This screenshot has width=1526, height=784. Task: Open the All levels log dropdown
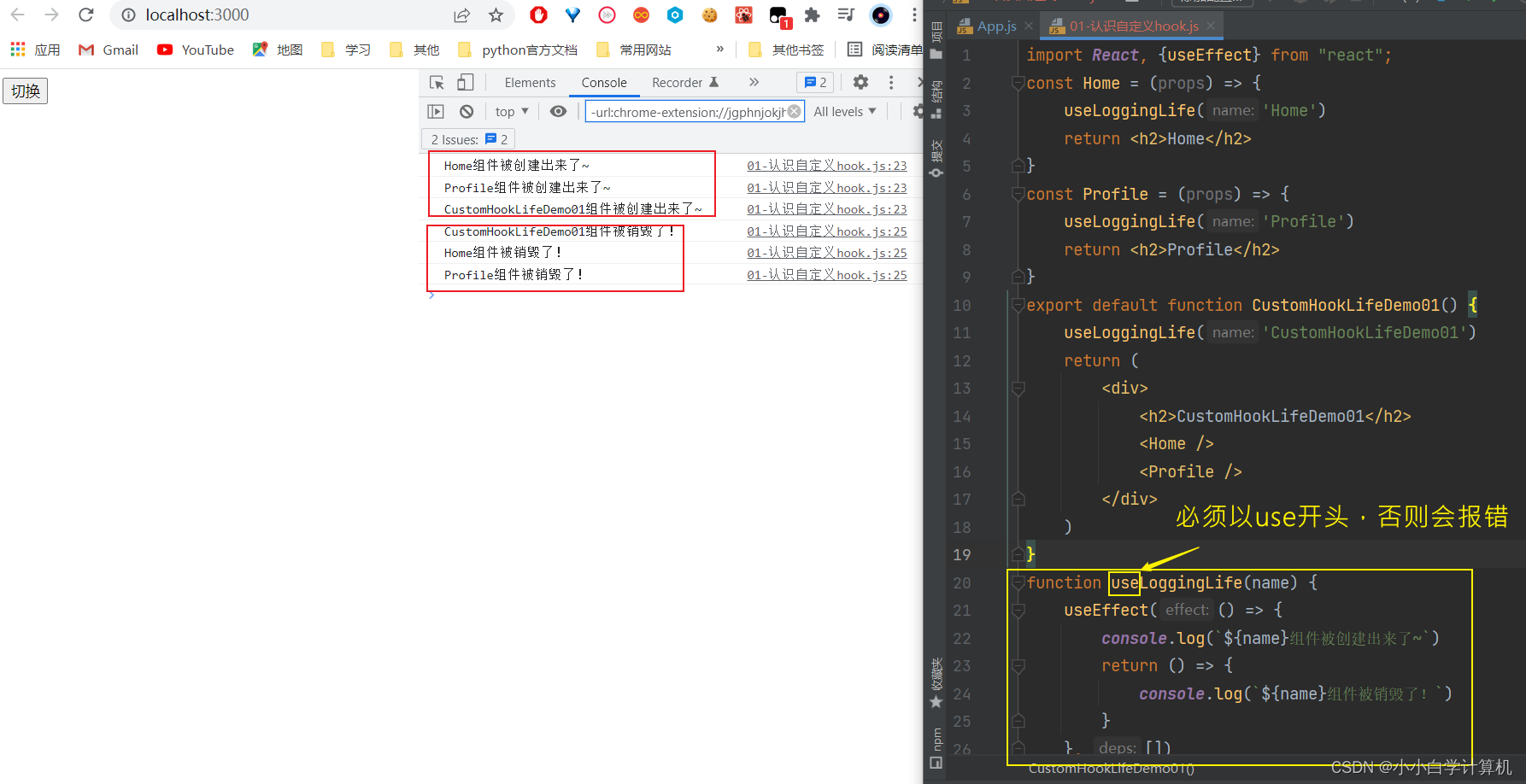(845, 111)
